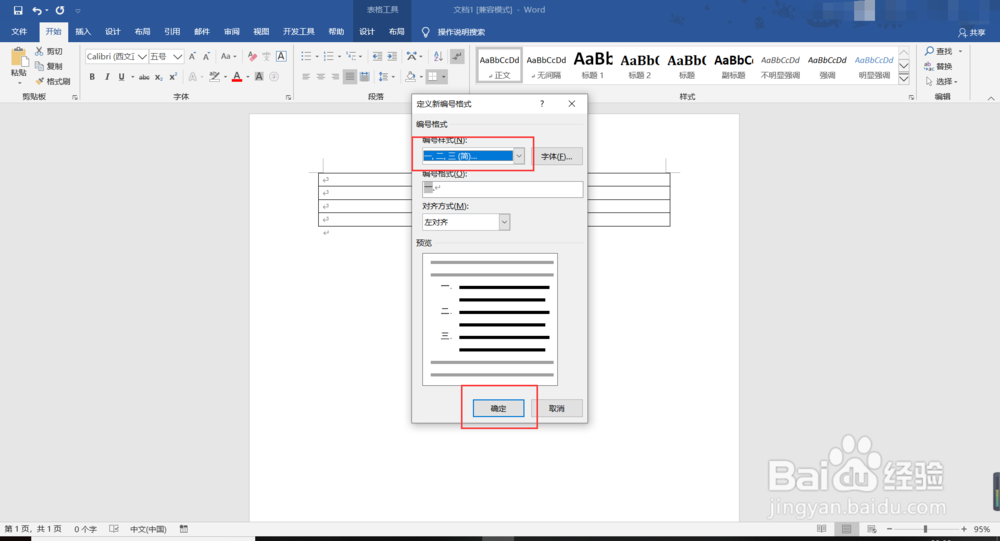Toggle character shading A button
The width and height of the screenshot is (1000, 541).
259,77
